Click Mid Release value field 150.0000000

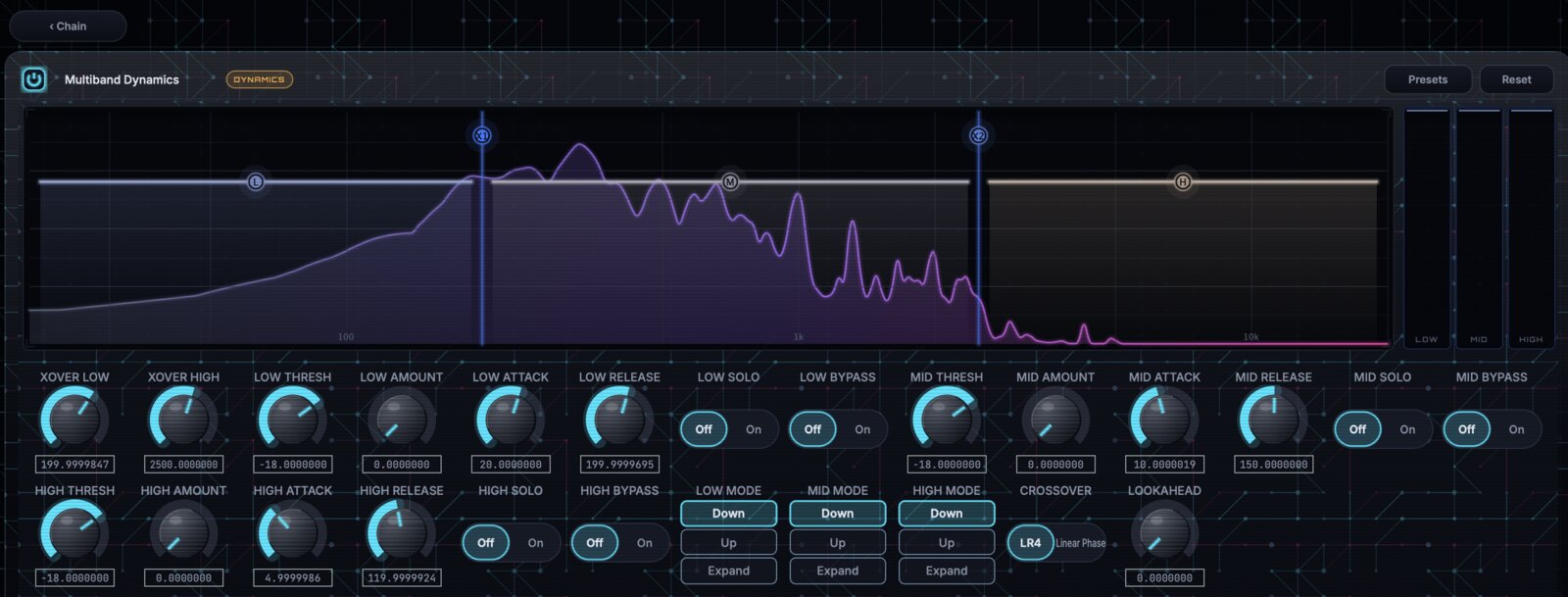click(1273, 465)
